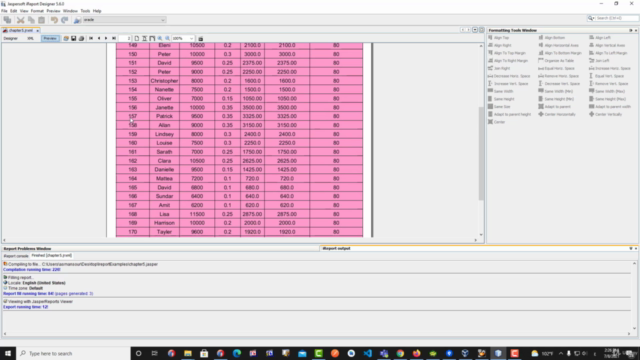Select the chapter5.jrxml document tab
This screenshot has height=360, width=640.
point(20,30)
